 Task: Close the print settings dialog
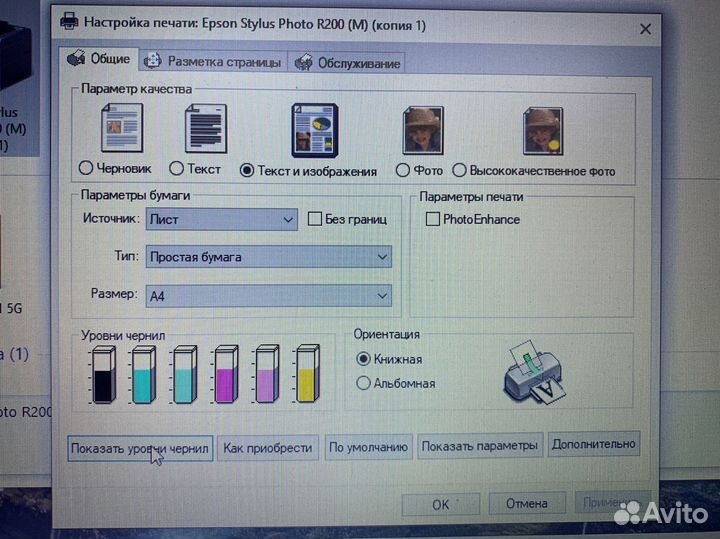pos(645,29)
